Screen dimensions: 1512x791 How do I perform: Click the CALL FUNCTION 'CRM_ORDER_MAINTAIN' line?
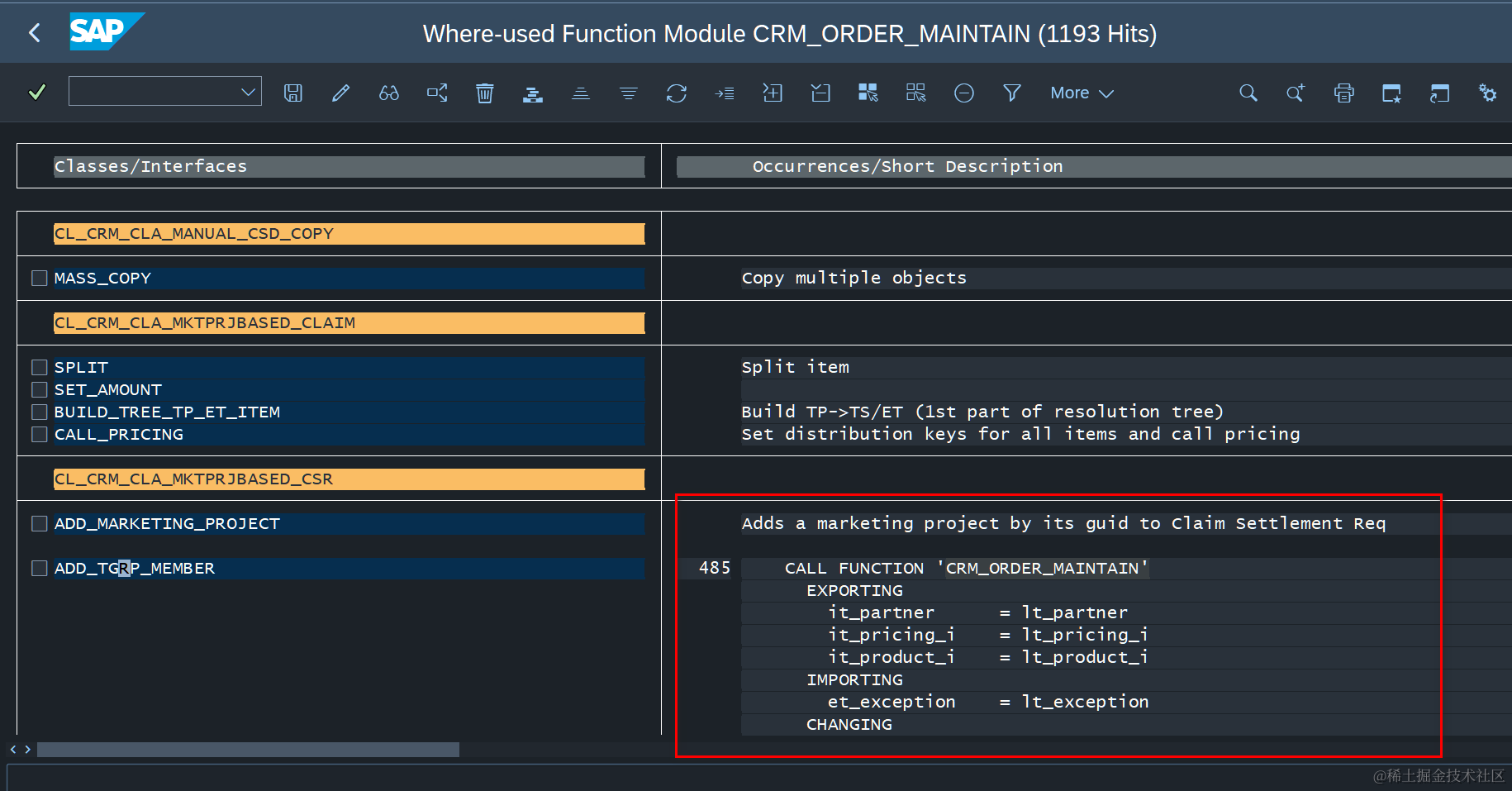pos(966,568)
